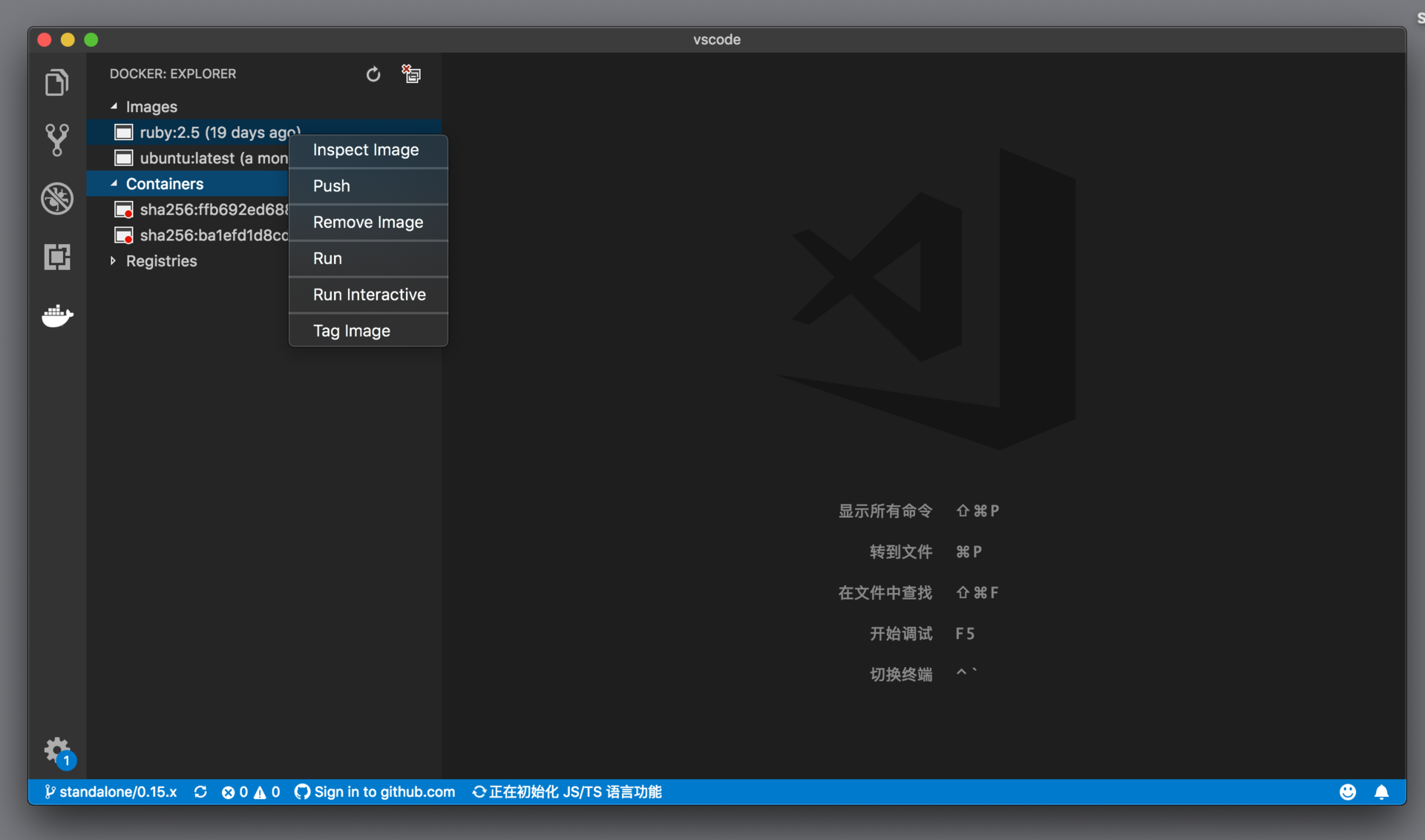Click the Docker whale icon

(x=56, y=316)
